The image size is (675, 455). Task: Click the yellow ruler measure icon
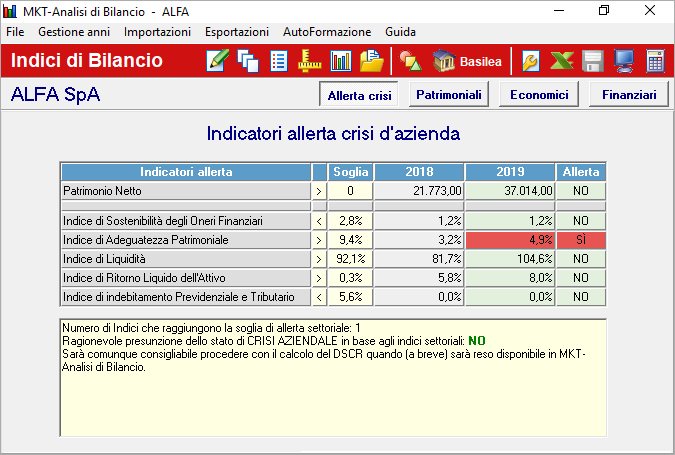pos(309,61)
